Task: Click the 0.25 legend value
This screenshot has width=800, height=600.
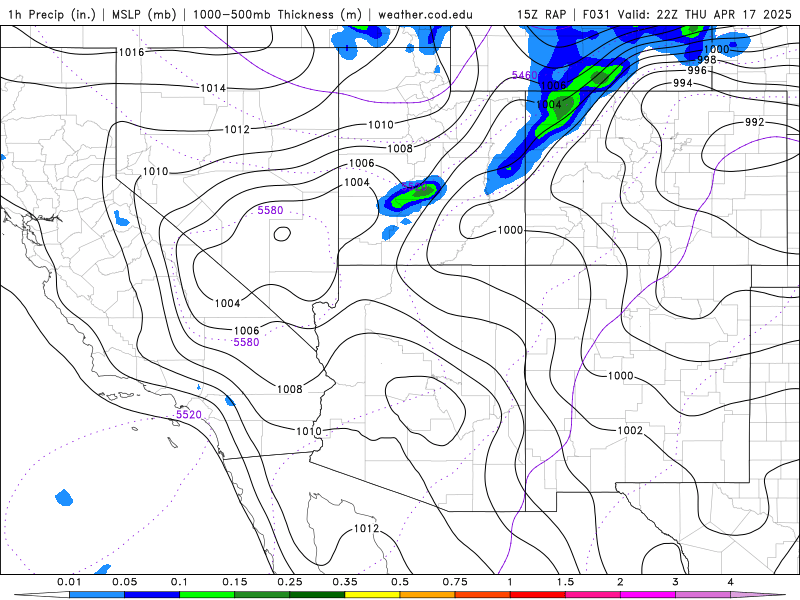Action: click(x=290, y=582)
